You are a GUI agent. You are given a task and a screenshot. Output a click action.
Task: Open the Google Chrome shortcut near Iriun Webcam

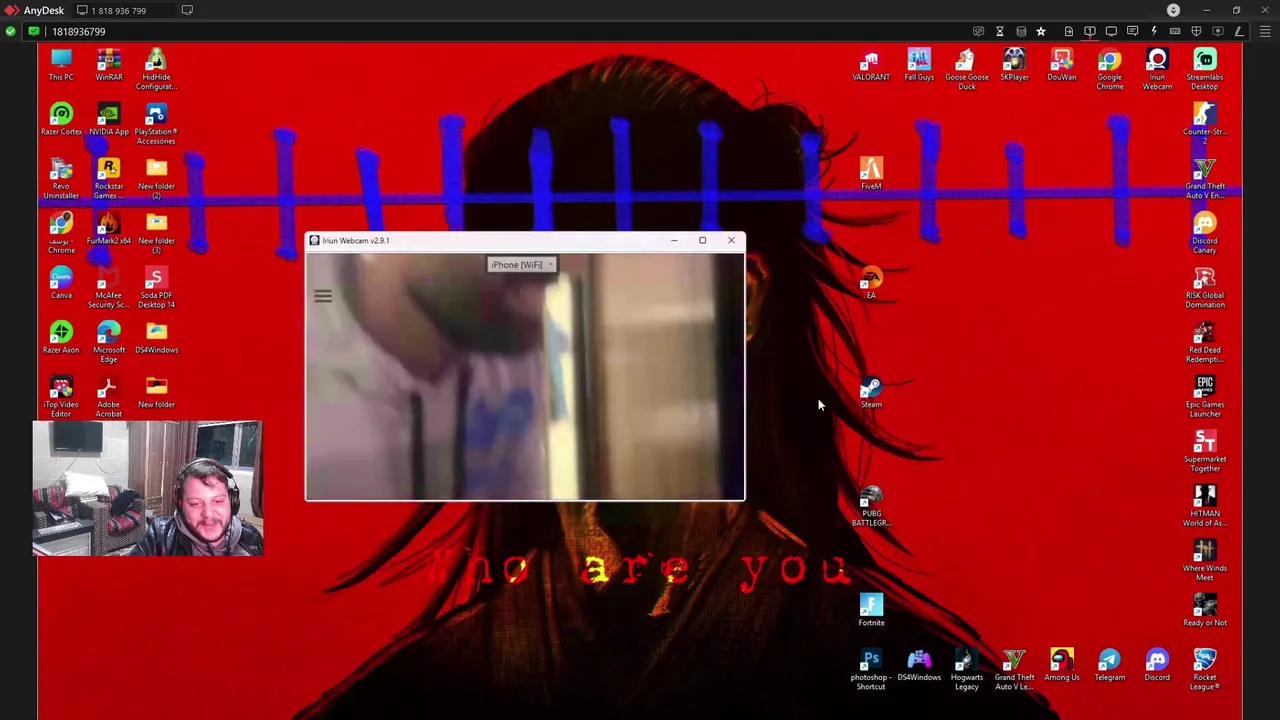click(x=1110, y=69)
